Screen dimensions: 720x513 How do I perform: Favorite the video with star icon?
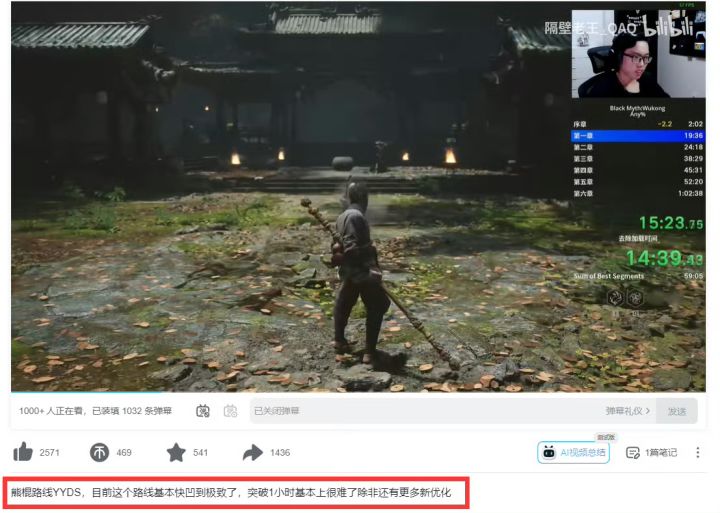coord(176,452)
